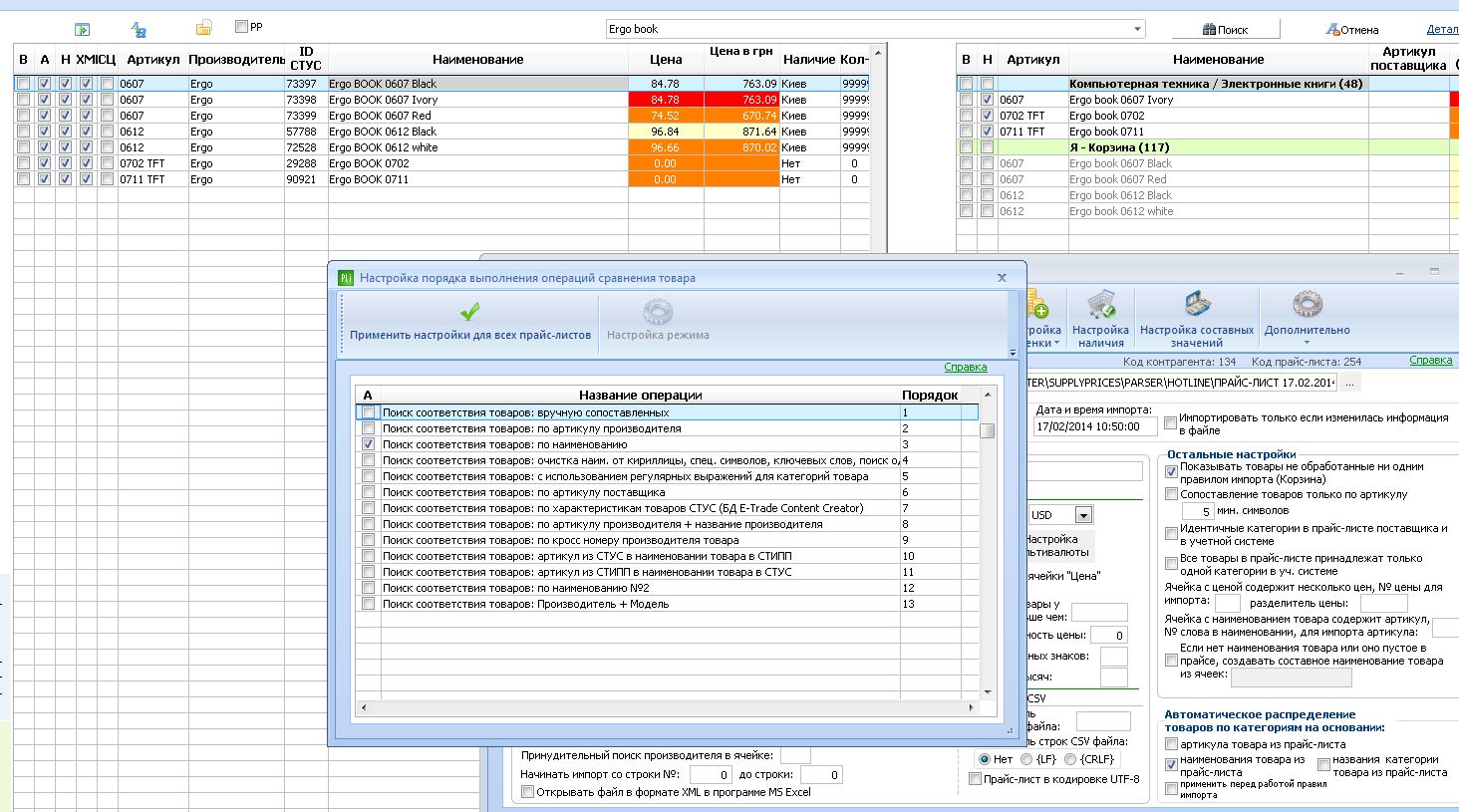Click 'Справка' link in the dialog
The height and width of the screenshot is (812, 1459).
[965, 367]
